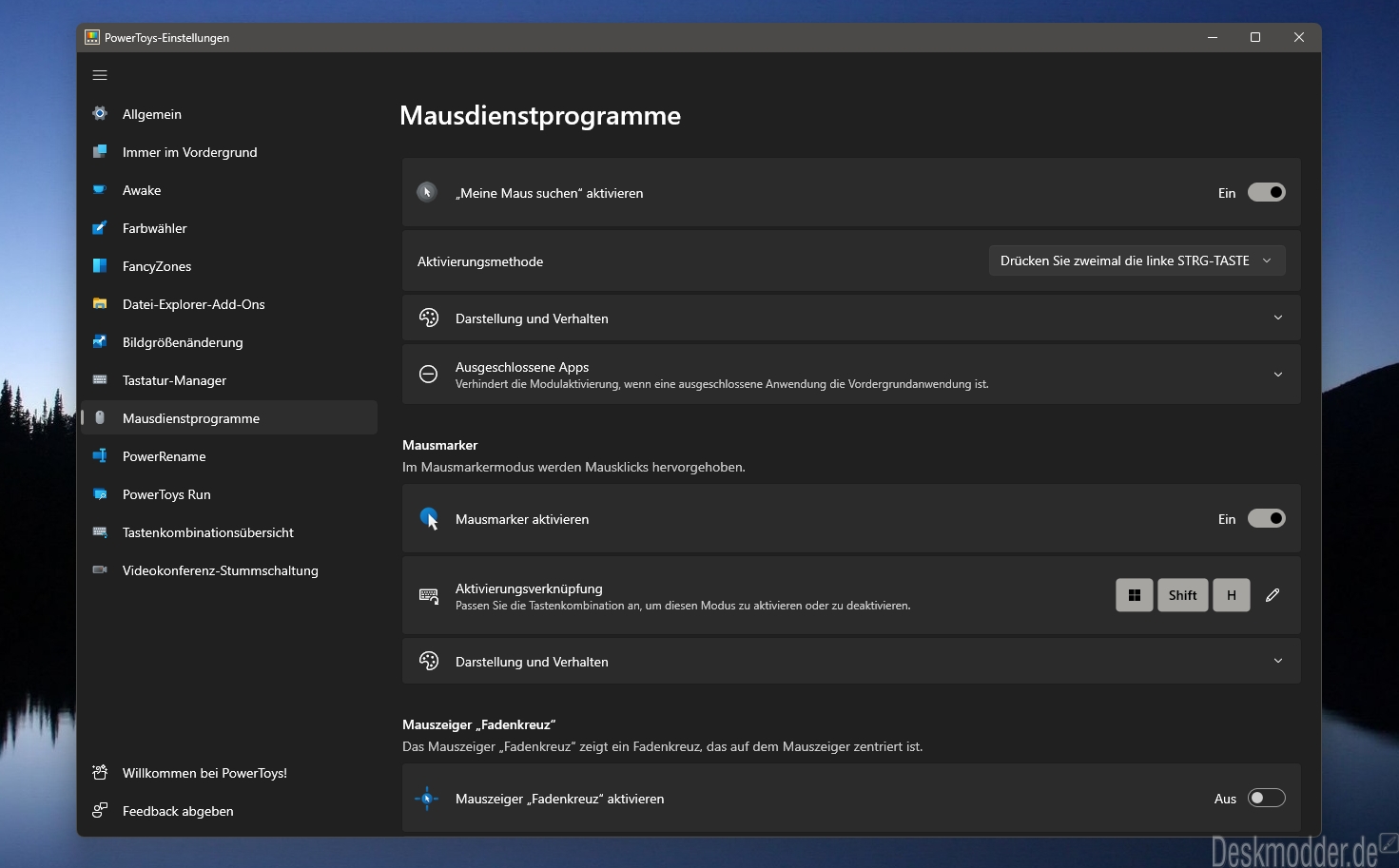
Task: Maximize the PowerToys settings window
Action: pos(1255,37)
